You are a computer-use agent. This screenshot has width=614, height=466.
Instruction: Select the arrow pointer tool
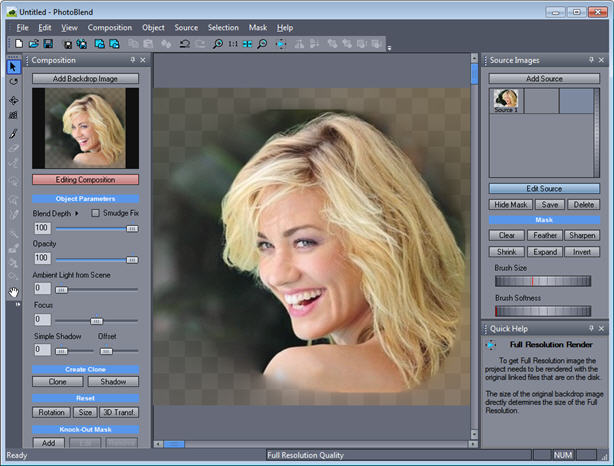(13, 67)
